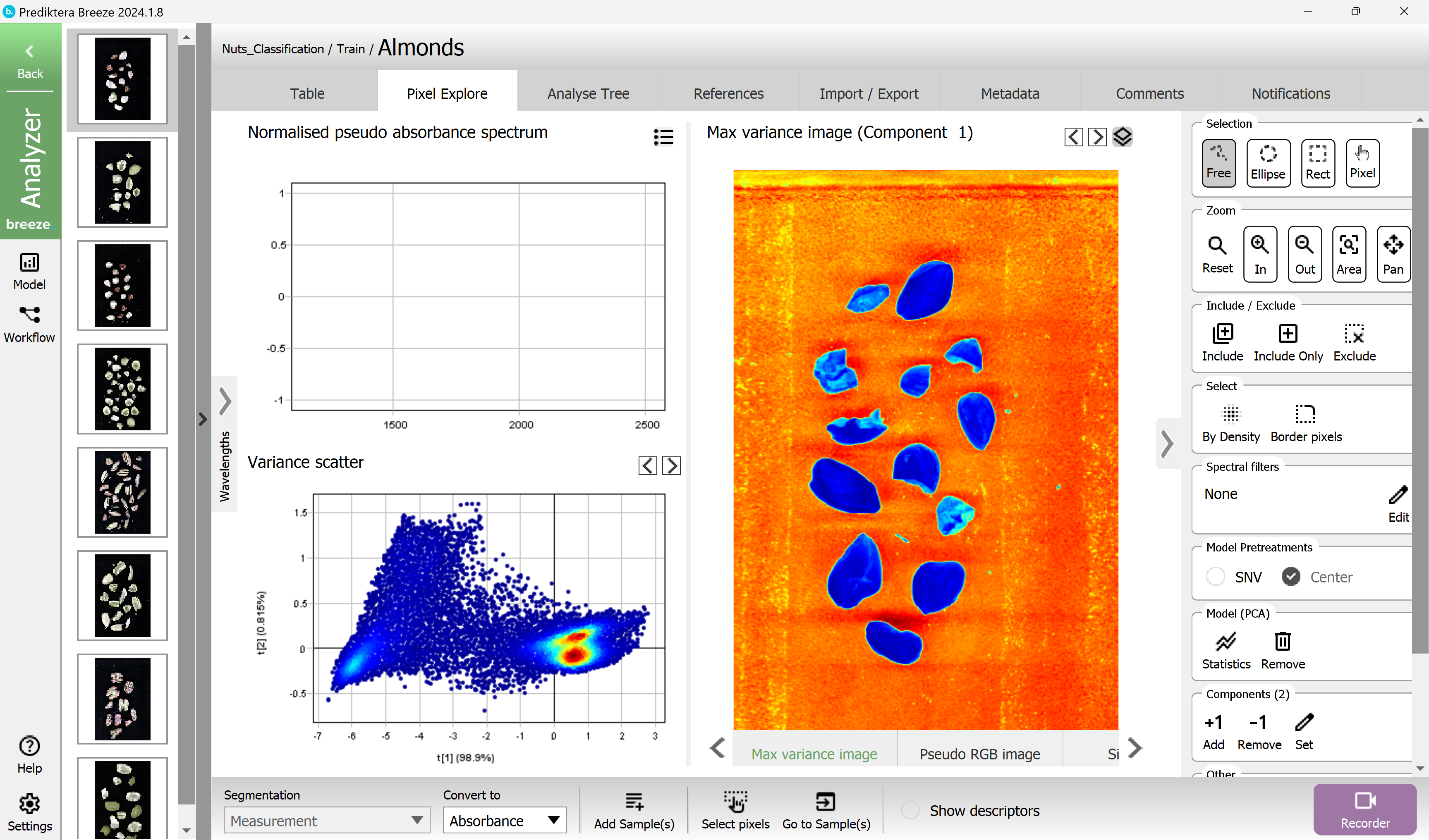Open the Pseudo RGB image view
This screenshot has height=840, width=1429.
[979, 754]
